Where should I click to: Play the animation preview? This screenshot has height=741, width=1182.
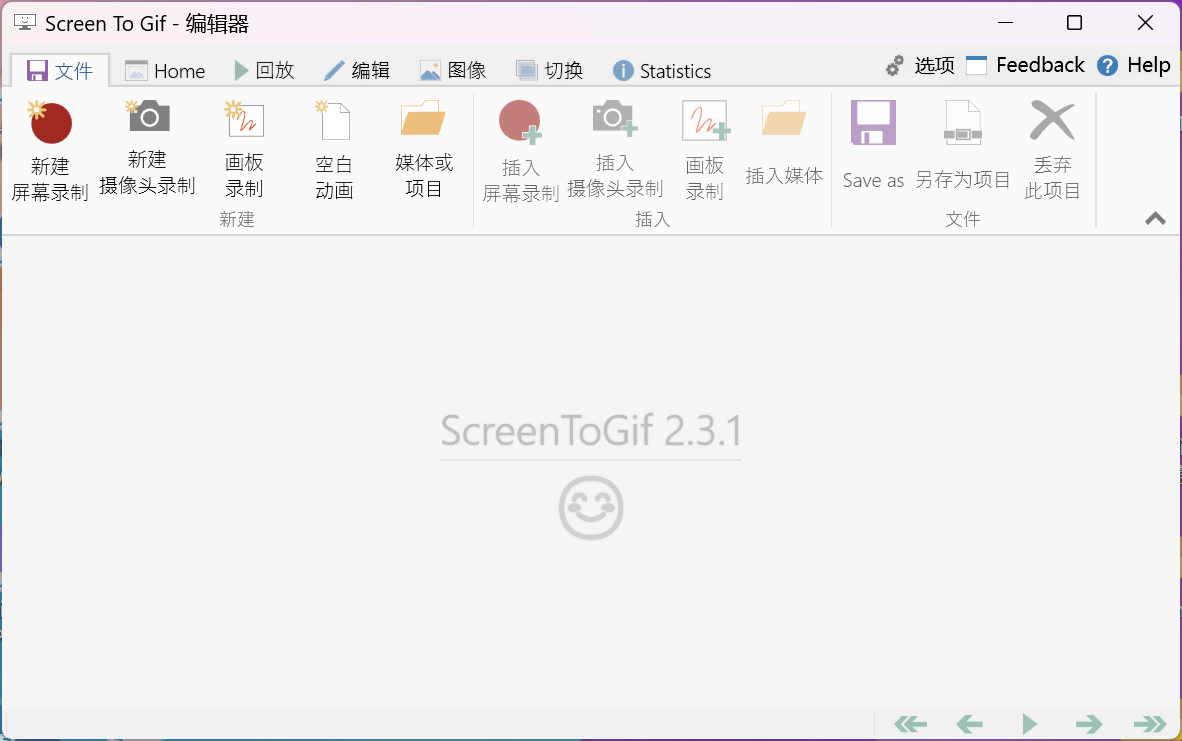click(1029, 724)
